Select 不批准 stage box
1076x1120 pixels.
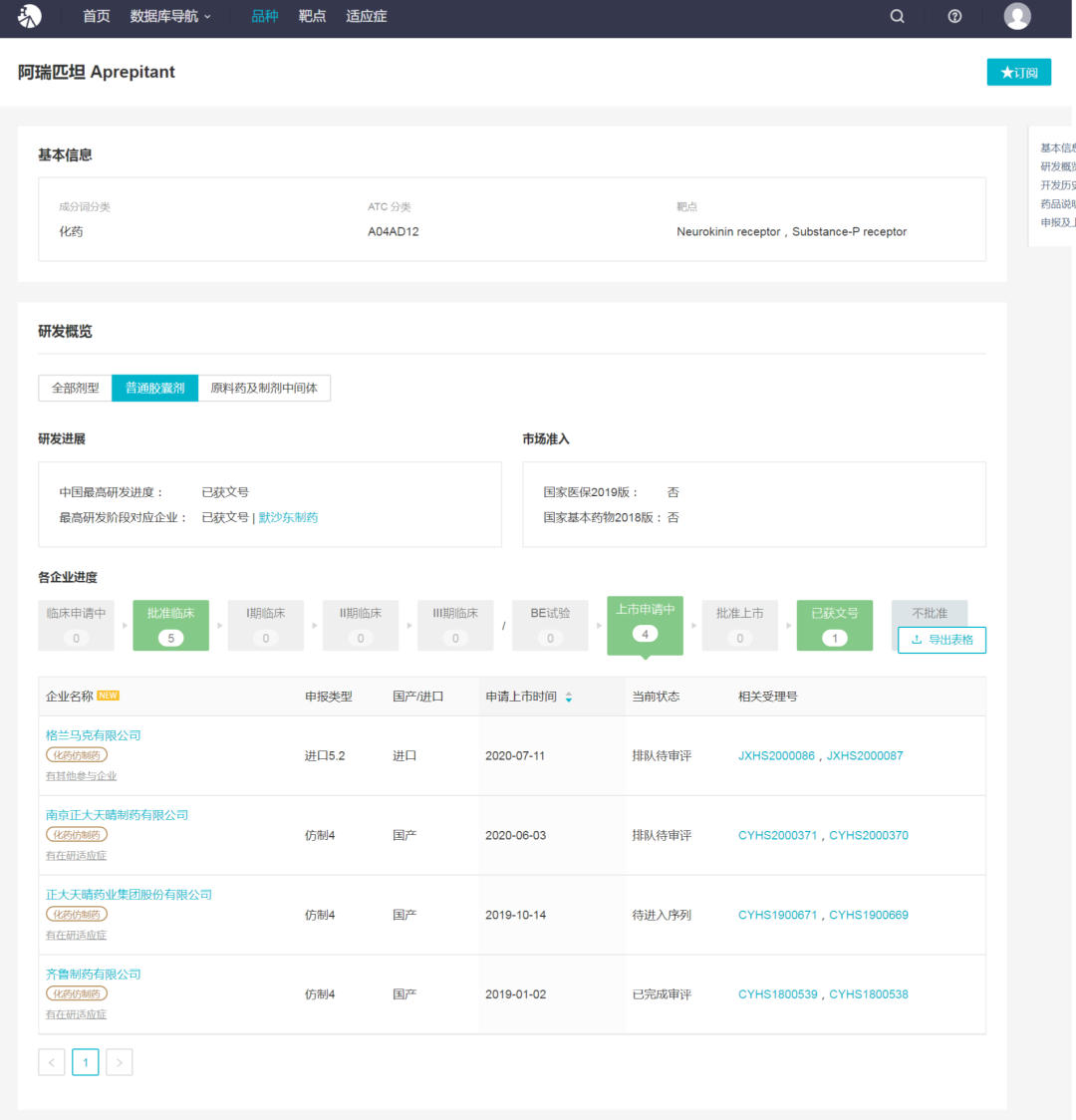pyautogui.click(x=930, y=613)
